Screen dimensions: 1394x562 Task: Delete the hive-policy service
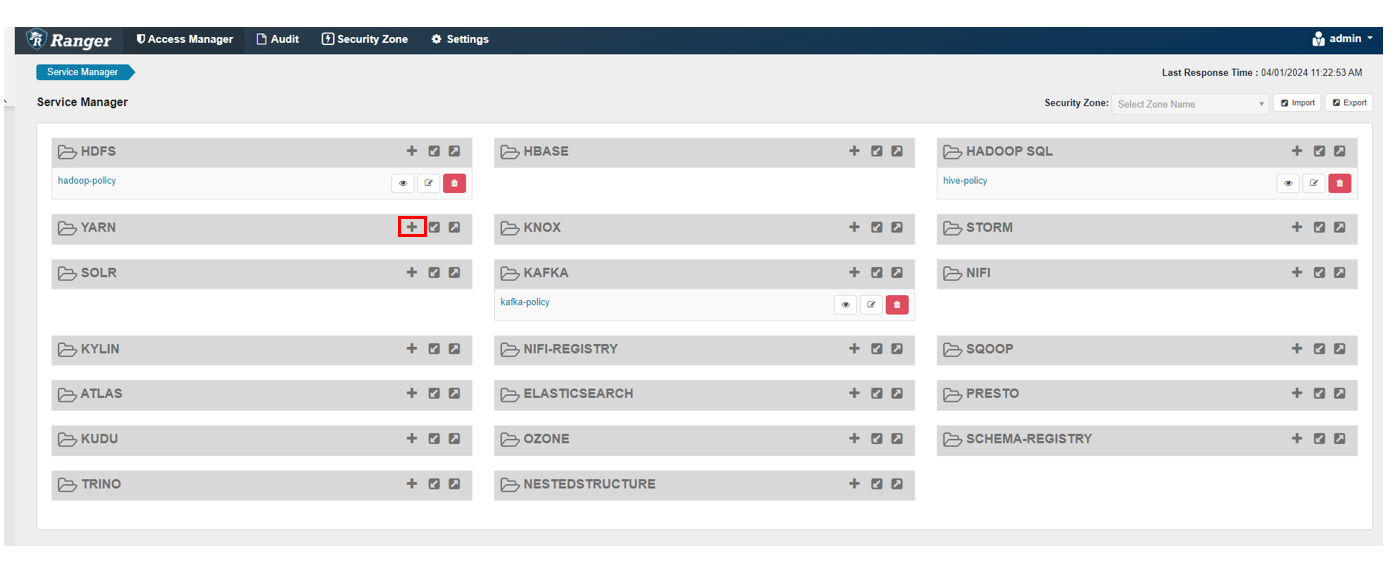(x=1340, y=183)
